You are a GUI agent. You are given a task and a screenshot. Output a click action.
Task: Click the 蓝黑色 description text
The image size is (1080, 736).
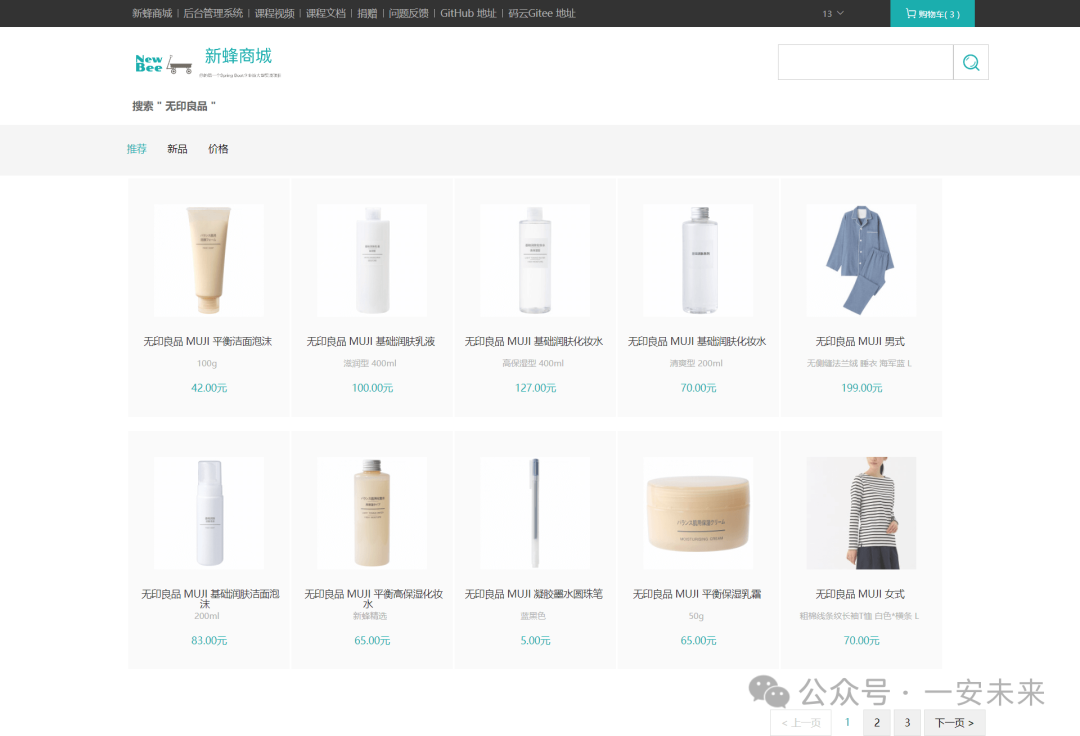[x=533, y=616]
